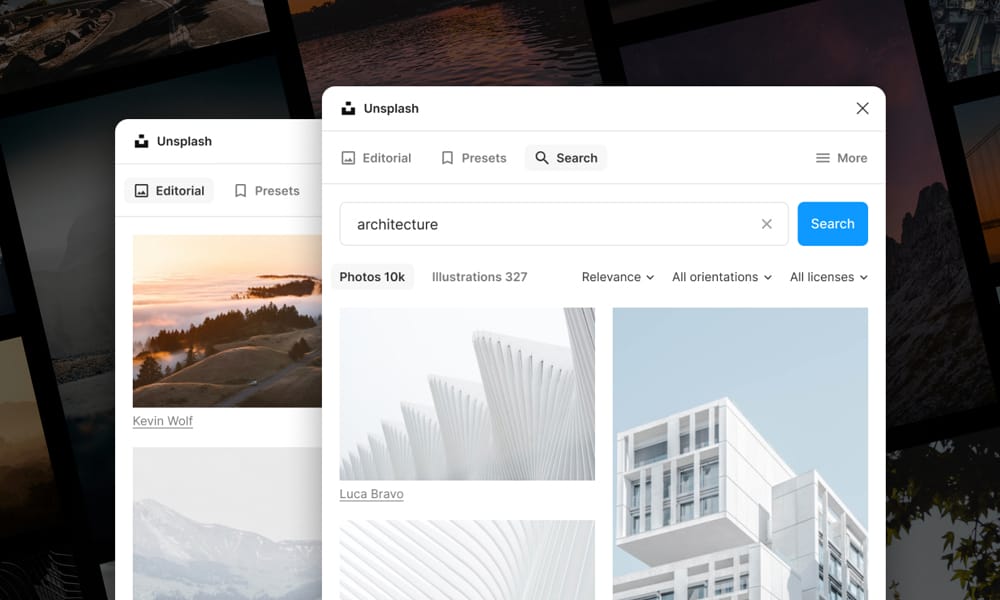Image resolution: width=1000 pixels, height=600 pixels.
Task: Click the magnifier icon on the Search tab
Action: point(542,158)
